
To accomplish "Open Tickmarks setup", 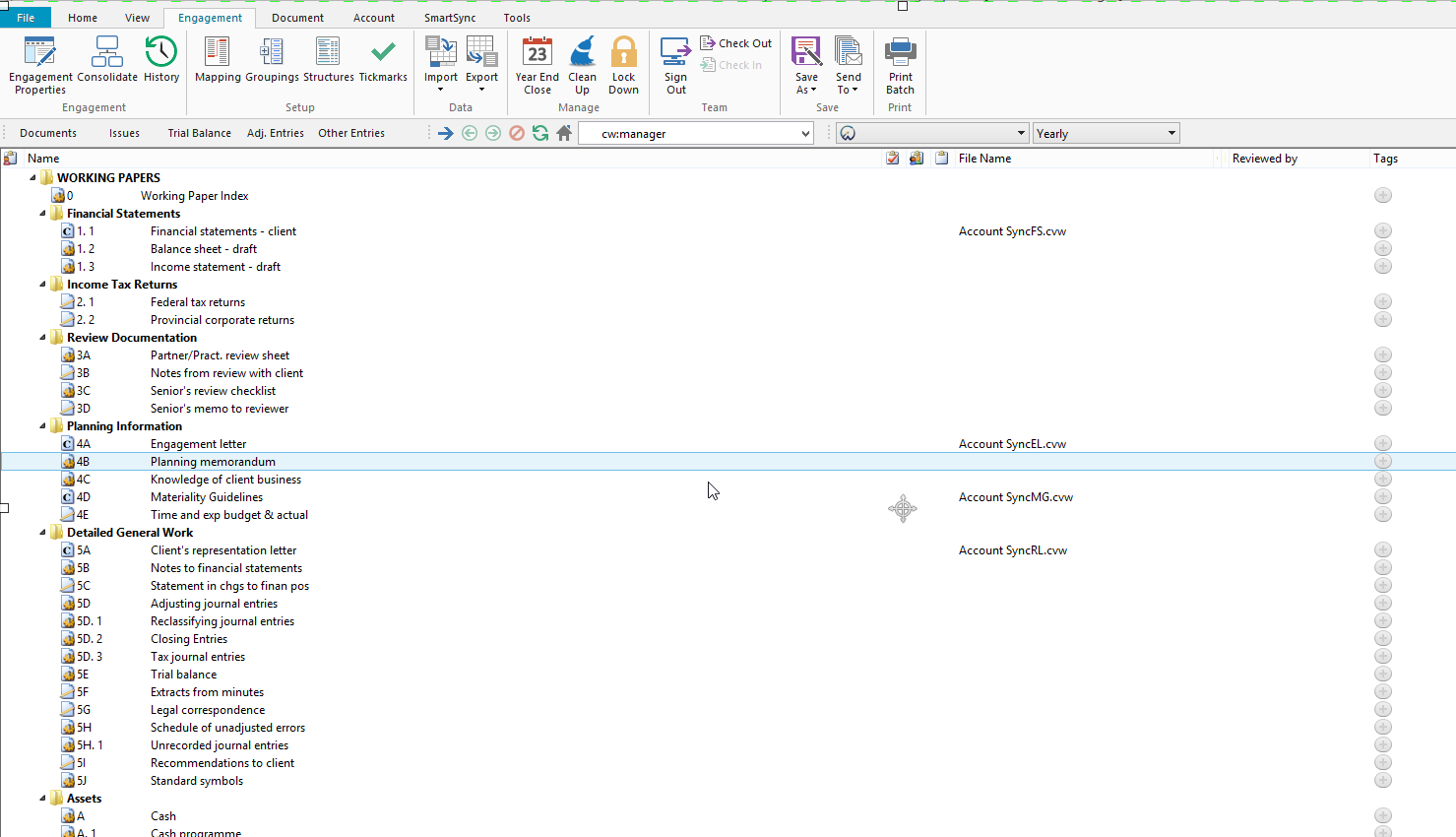I will 383,60.
